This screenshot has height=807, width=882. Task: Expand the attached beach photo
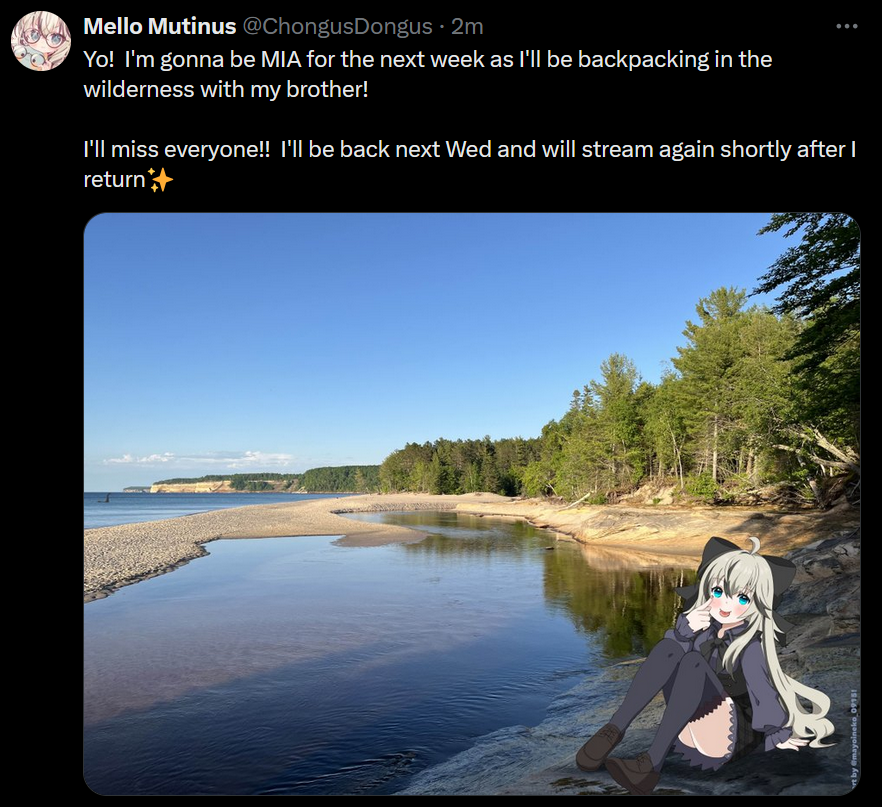(x=472, y=504)
